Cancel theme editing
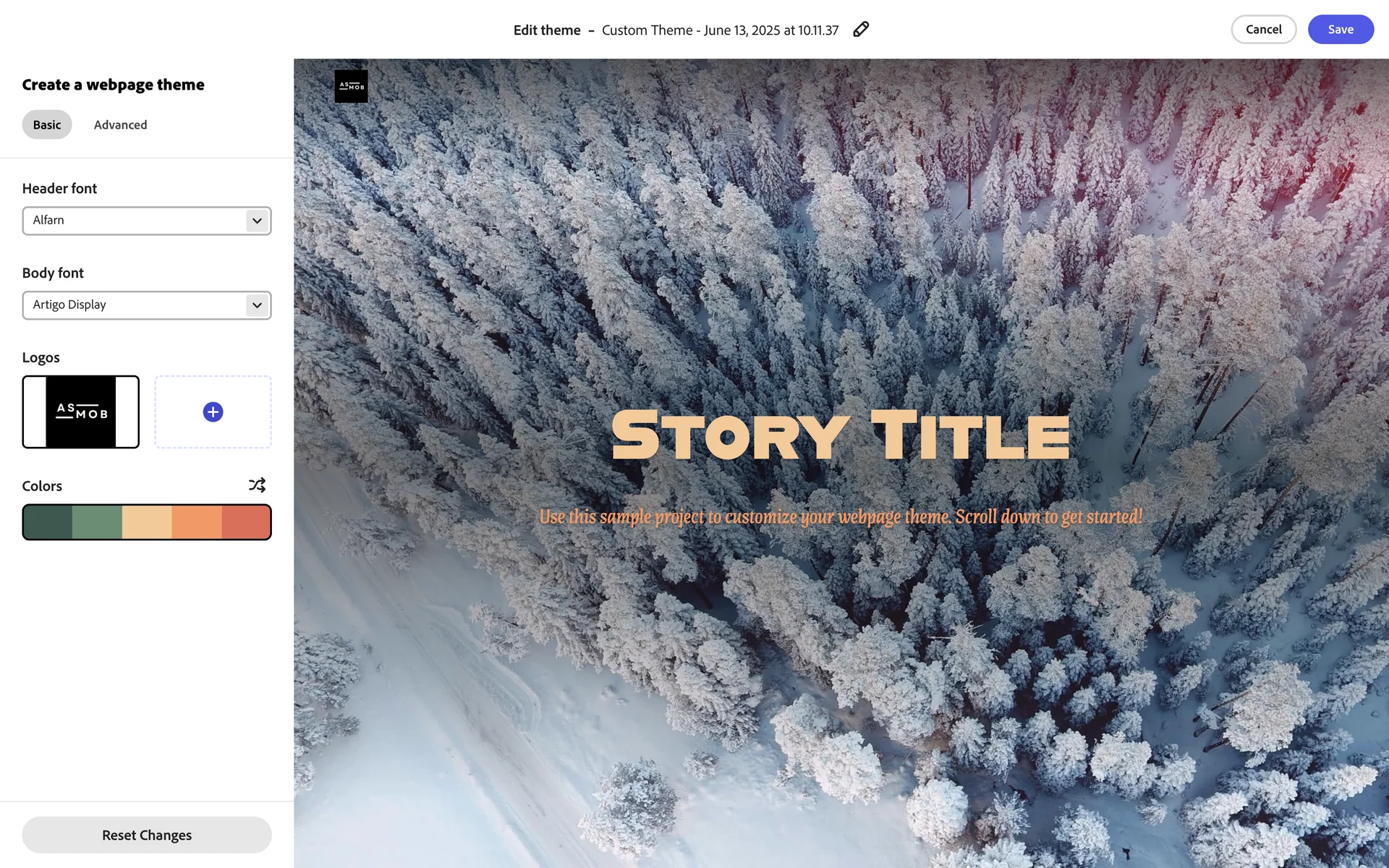This screenshot has height=868, width=1389. 1263,30
